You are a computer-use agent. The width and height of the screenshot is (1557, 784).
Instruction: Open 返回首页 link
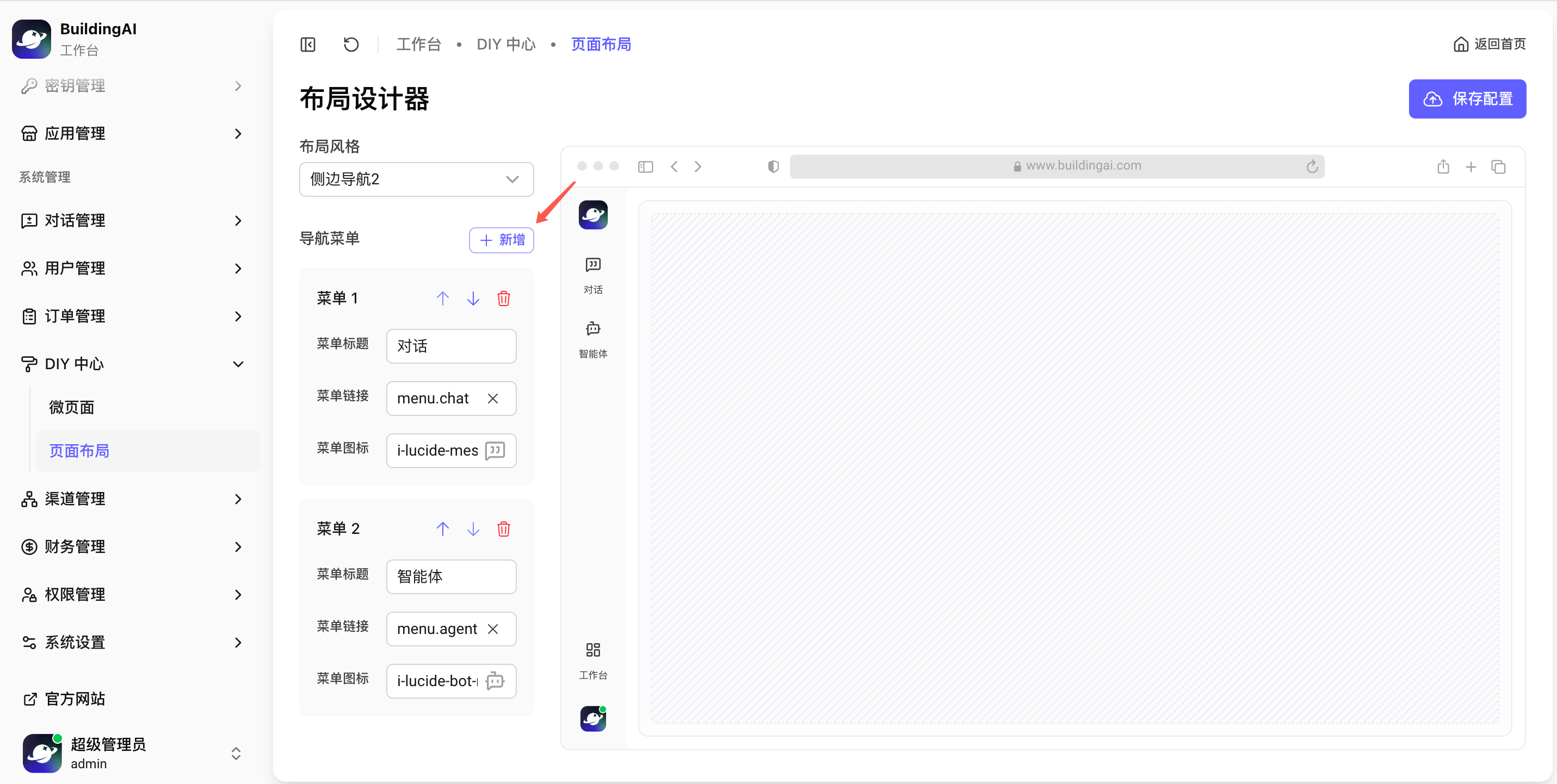(x=1490, y=44)
